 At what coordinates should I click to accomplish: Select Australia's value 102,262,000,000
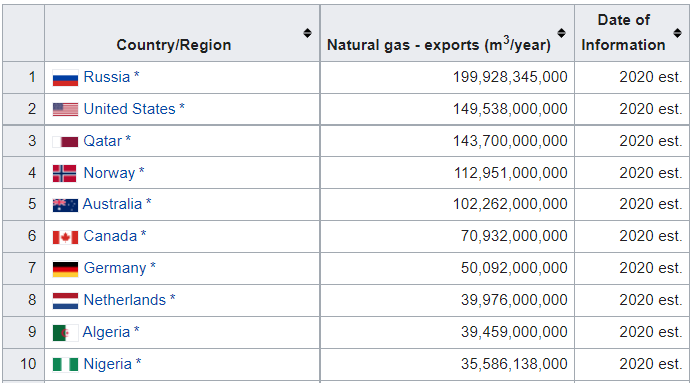(510, 204)
